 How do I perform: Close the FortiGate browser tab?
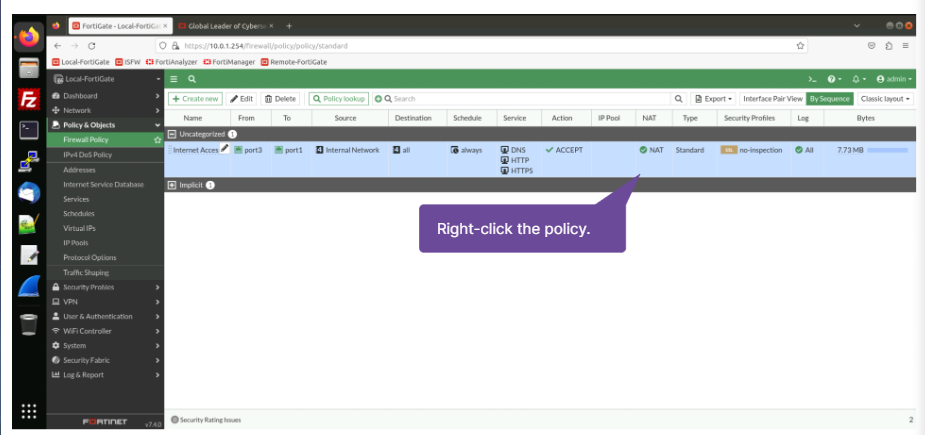166,26
